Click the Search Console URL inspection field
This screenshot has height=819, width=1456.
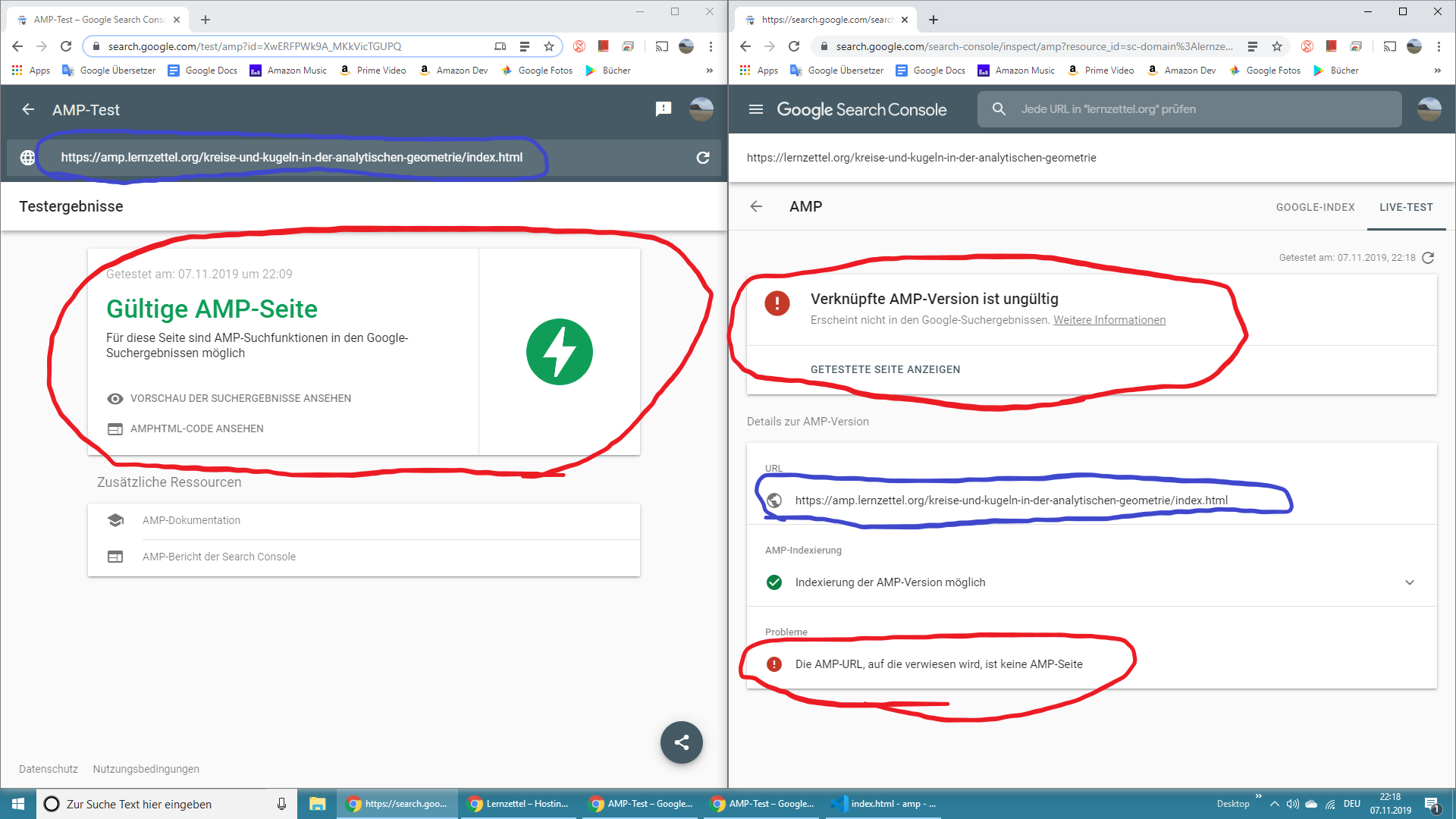pyautogui.click(x=1191, y=109)
